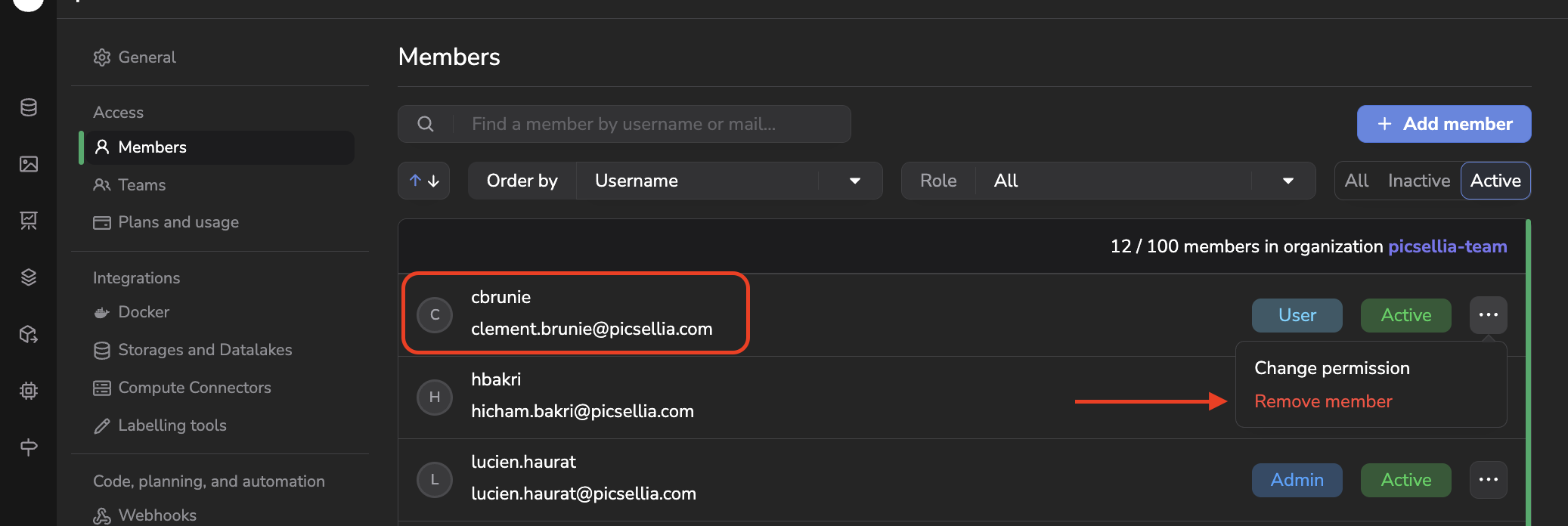The width and height of the screenshot is (1568, 526).
Task: Open the three-dot menu for cbrunie
Action: pos(1488,315)
